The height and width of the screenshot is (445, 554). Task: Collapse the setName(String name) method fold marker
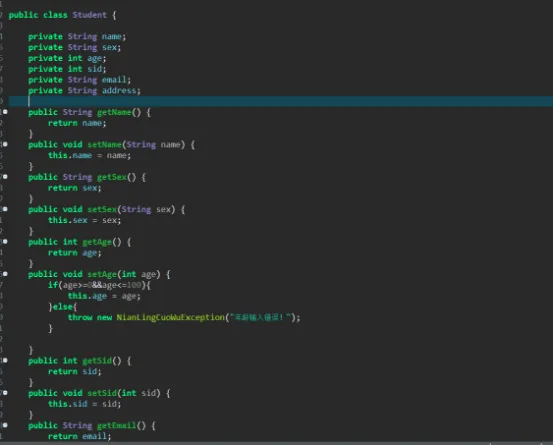5,144
